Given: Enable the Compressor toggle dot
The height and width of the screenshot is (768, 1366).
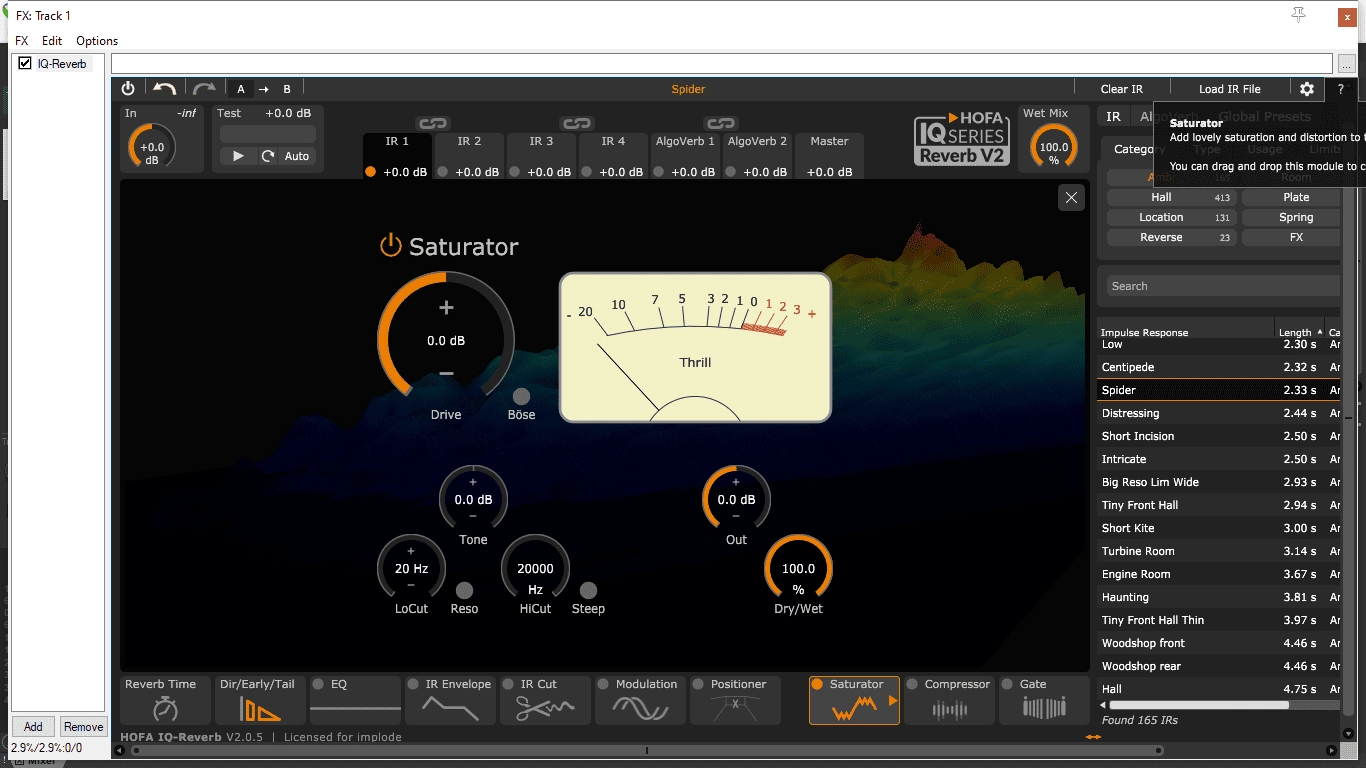Looking at the screenshot, I should [x=912, y=685].
